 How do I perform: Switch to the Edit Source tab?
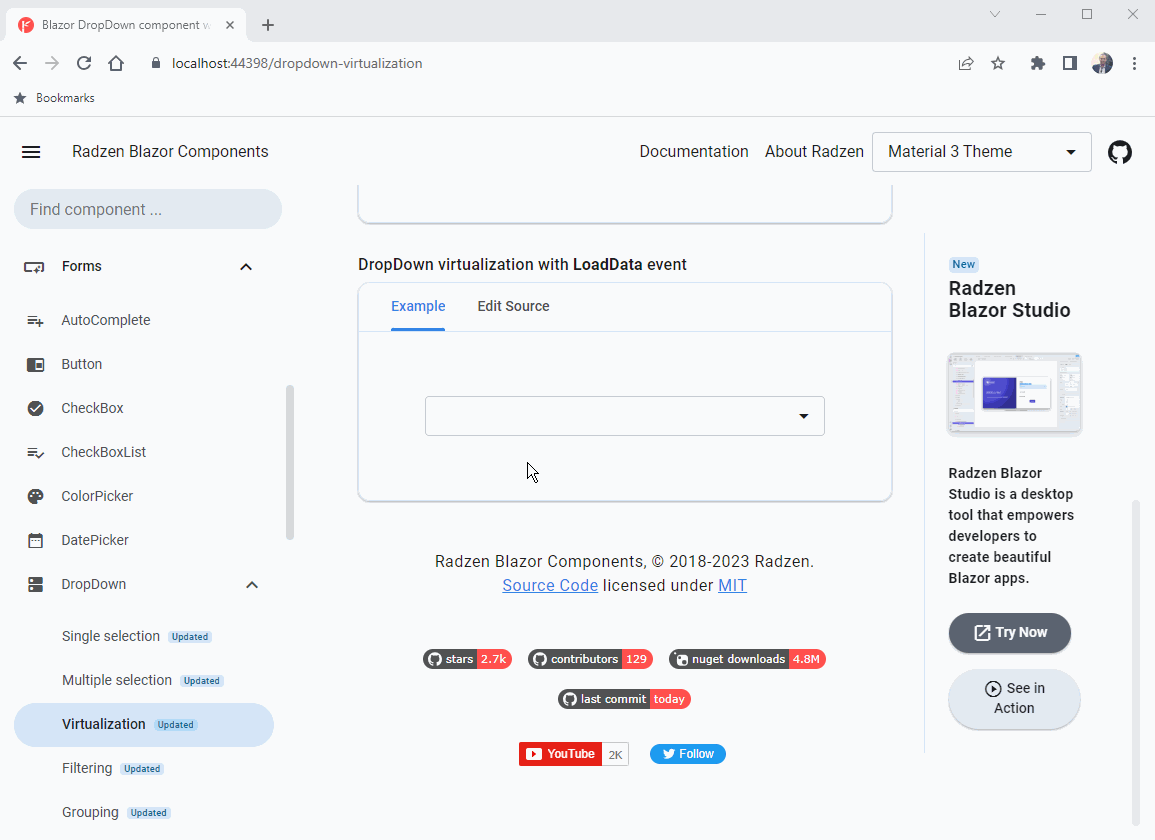click(513, 306)
